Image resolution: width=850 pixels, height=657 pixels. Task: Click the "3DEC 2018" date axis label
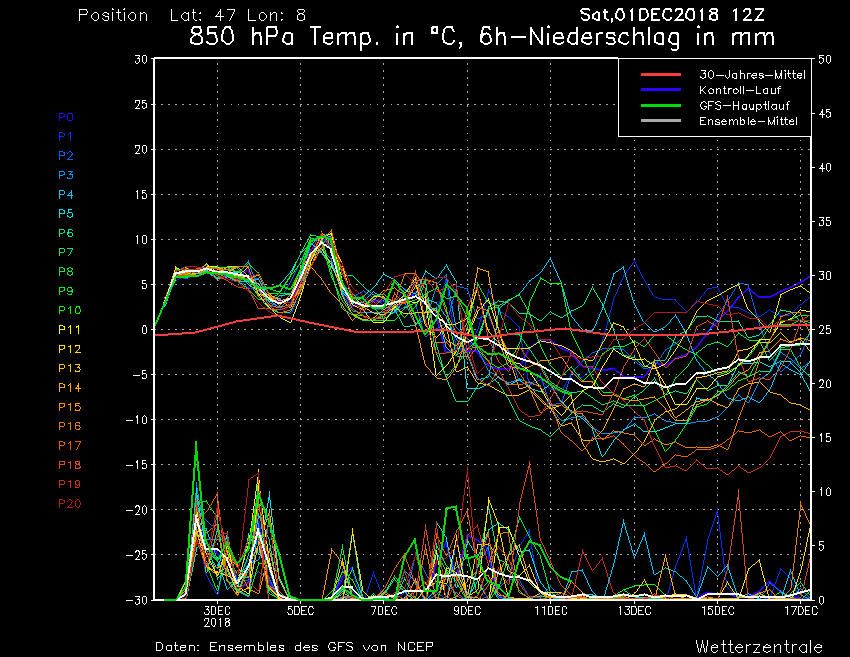point(217,617)
